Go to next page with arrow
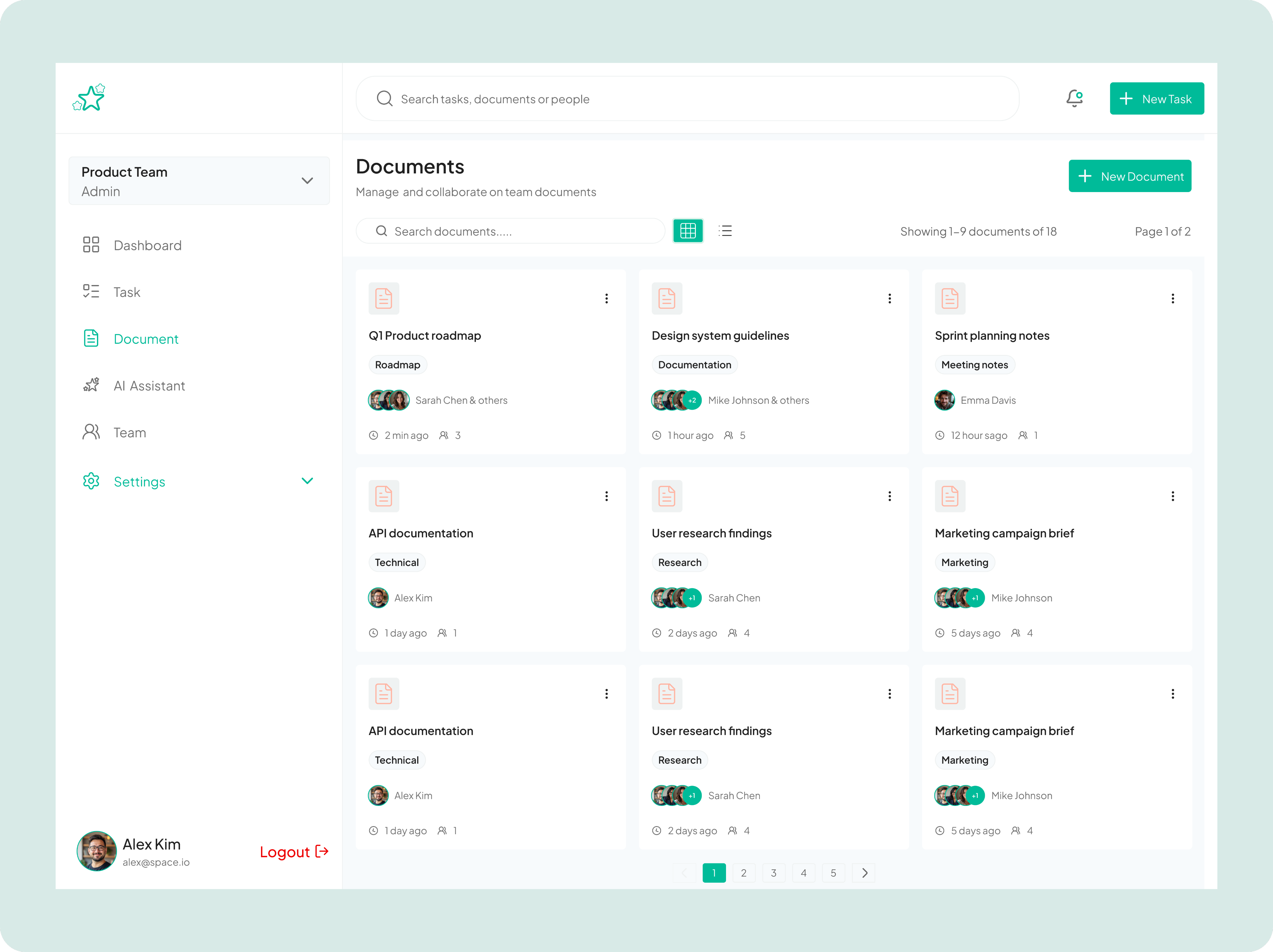The height and width of the screenshot is (952, 1273). (864, 872)
